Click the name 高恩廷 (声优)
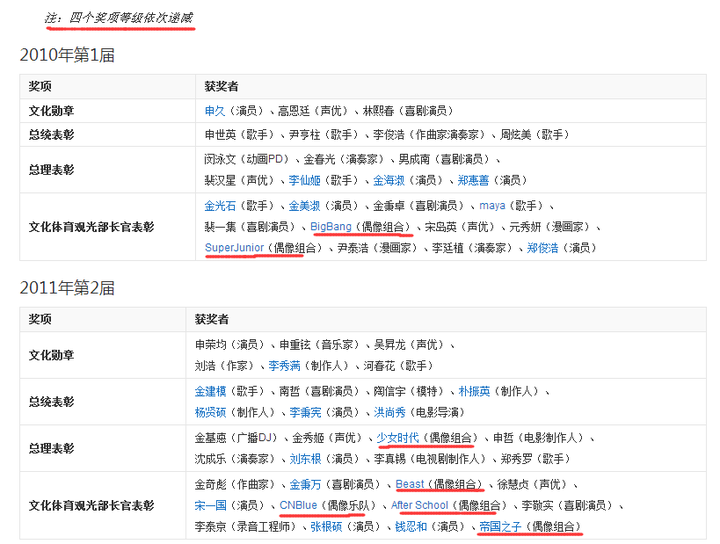The width and height of the screenshot is (720, 544). point(315,111)
